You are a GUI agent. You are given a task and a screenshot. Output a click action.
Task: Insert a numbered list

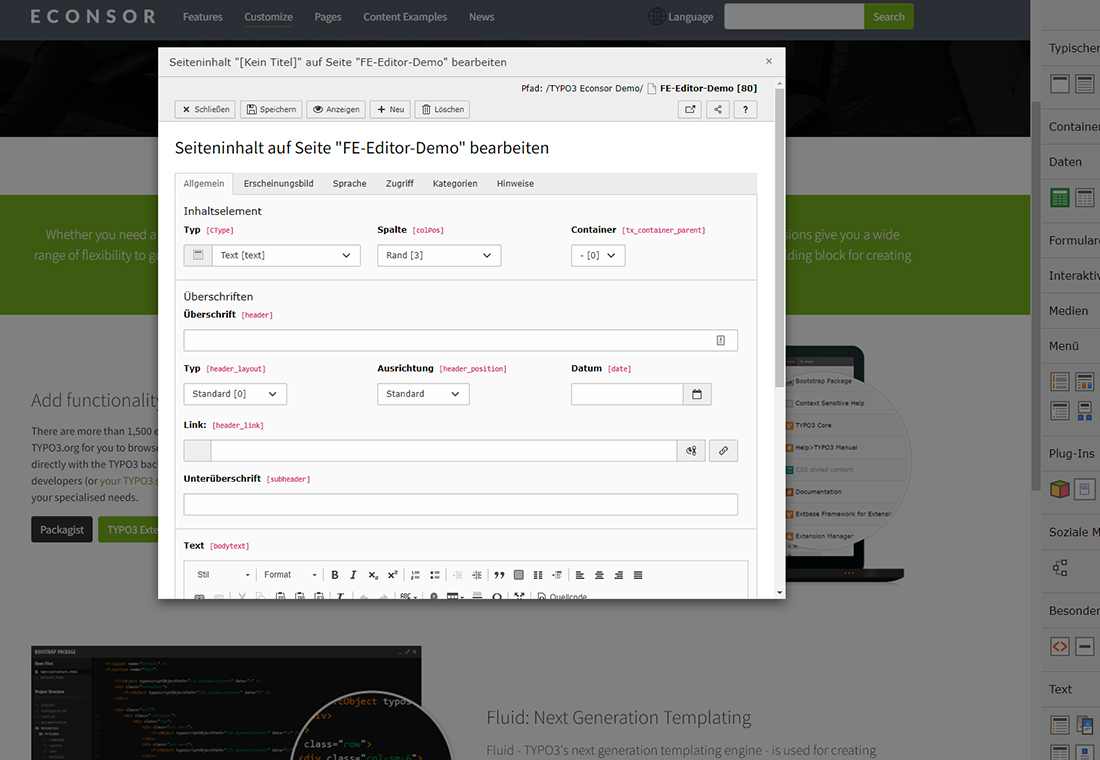pos(415,575)
